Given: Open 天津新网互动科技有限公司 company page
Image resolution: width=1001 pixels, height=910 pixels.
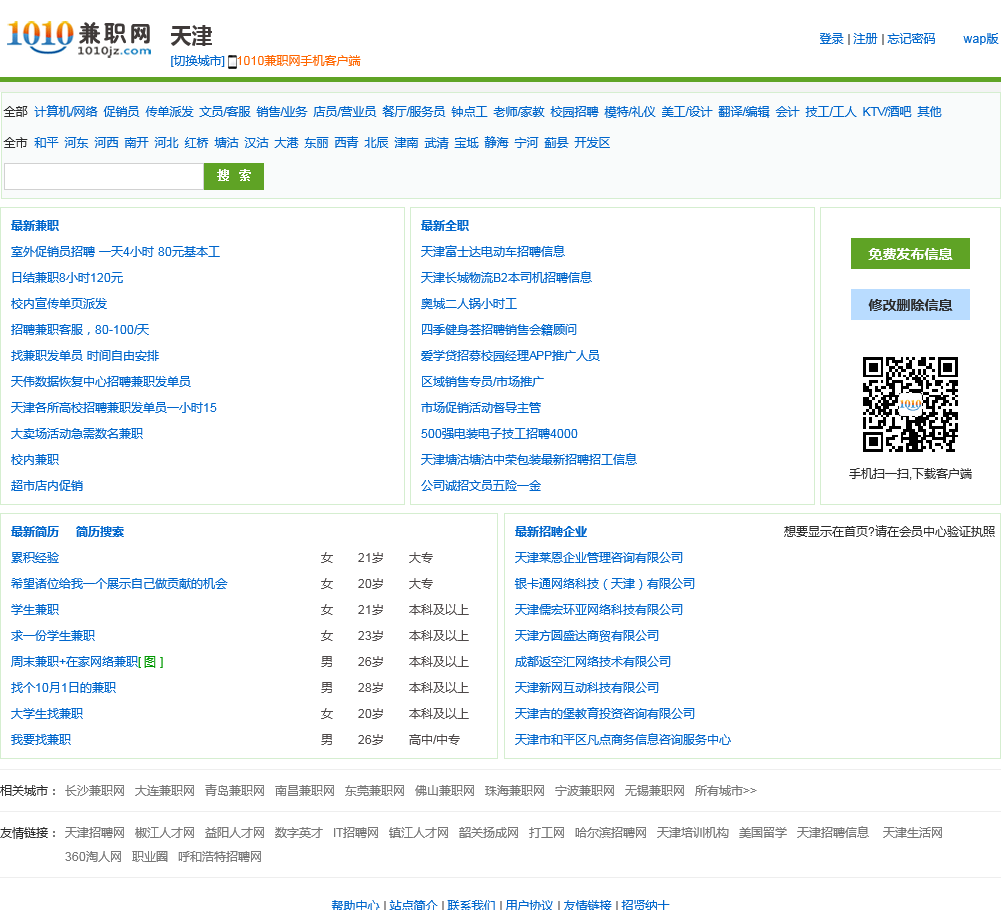Looking at the screenshot, I should tap(587, 688).
